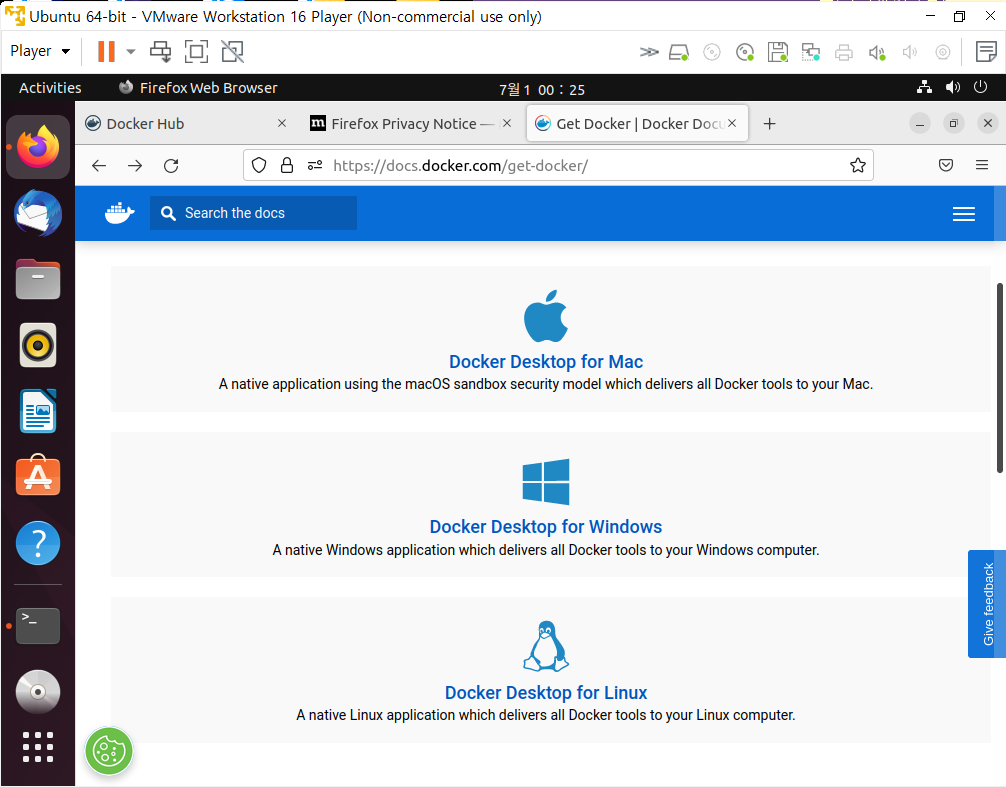Viewport: 1006px width, 787px height.
Task: Open the Terminal from the dock
Action: click(38, 625)
